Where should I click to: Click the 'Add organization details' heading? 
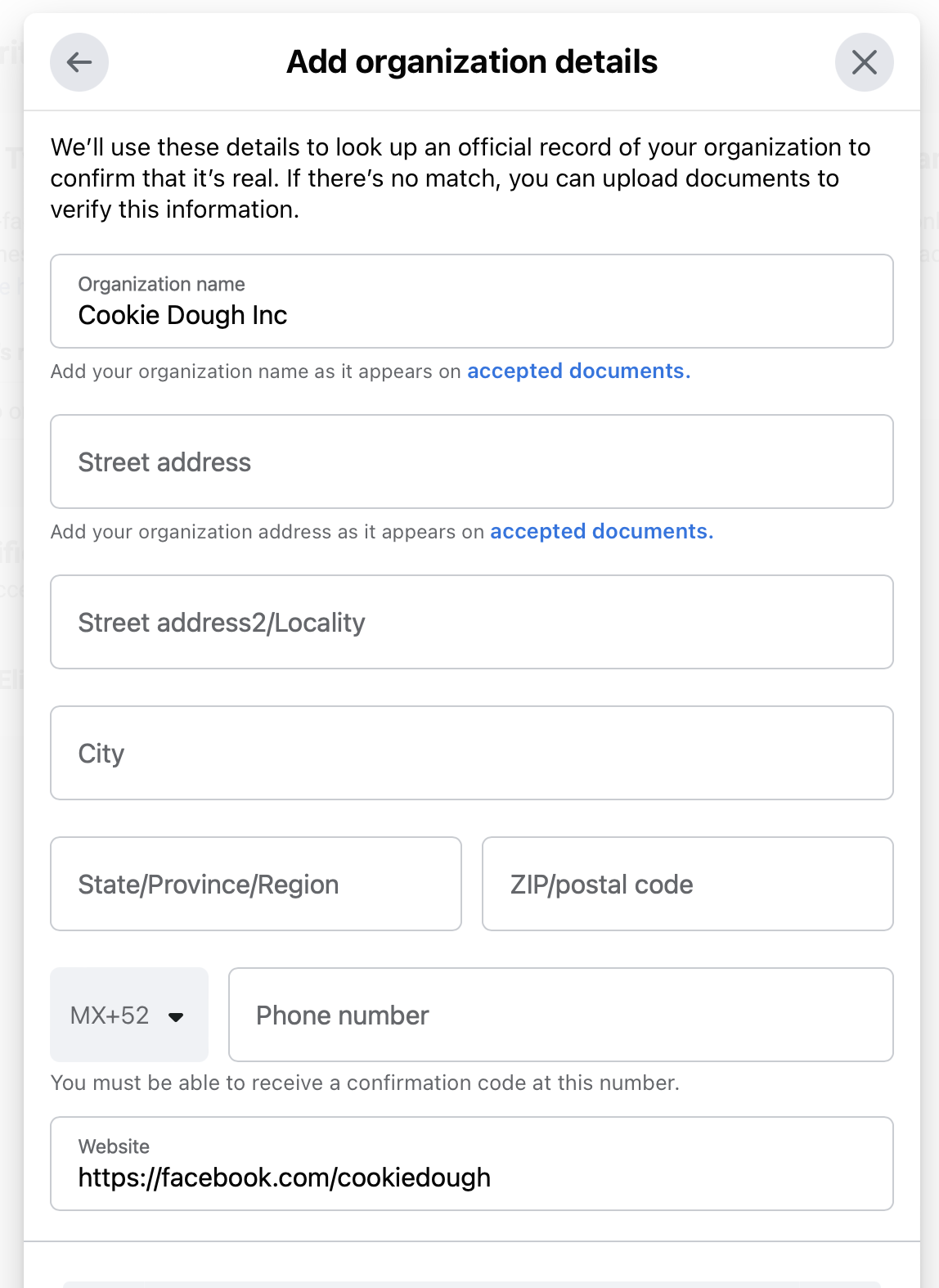coord(471,62)
